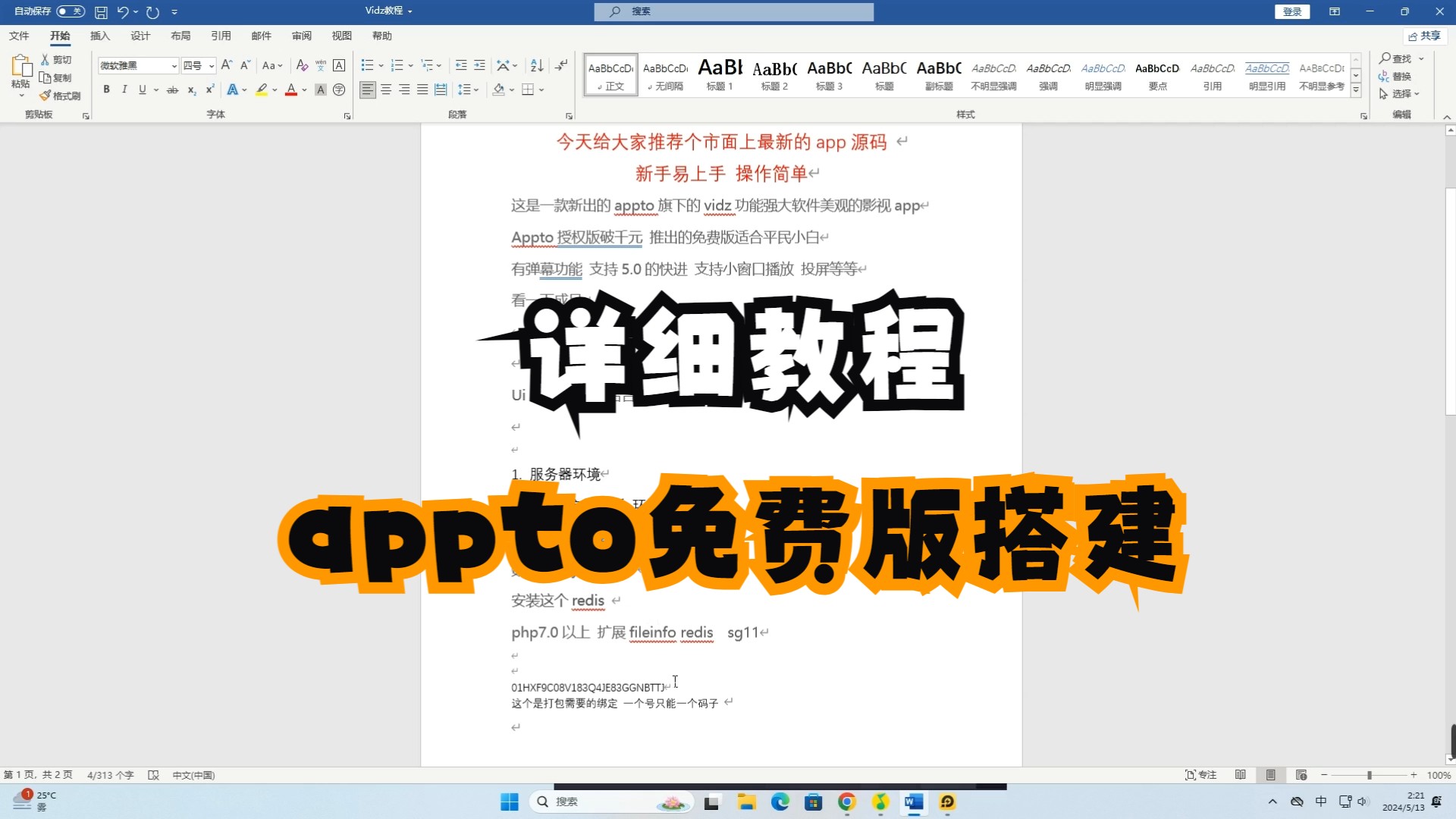Viewport: 1456px width, 819px height.
Task: Toggle character shading (A) button
Action: (x=321, y=89)
